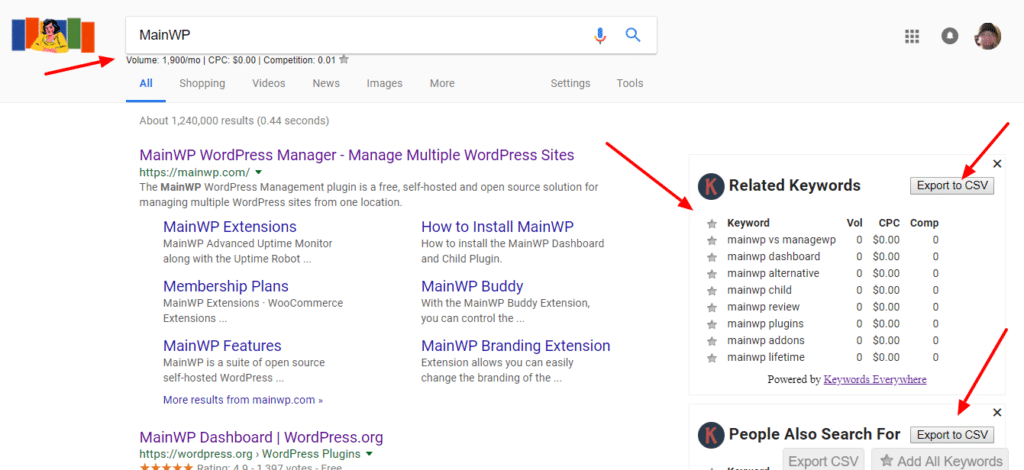Click the 'mainwp alternative' keyword text
The height and width of the screenshot is (470, 1024).
pyautogui.click(x=773, y=274)
